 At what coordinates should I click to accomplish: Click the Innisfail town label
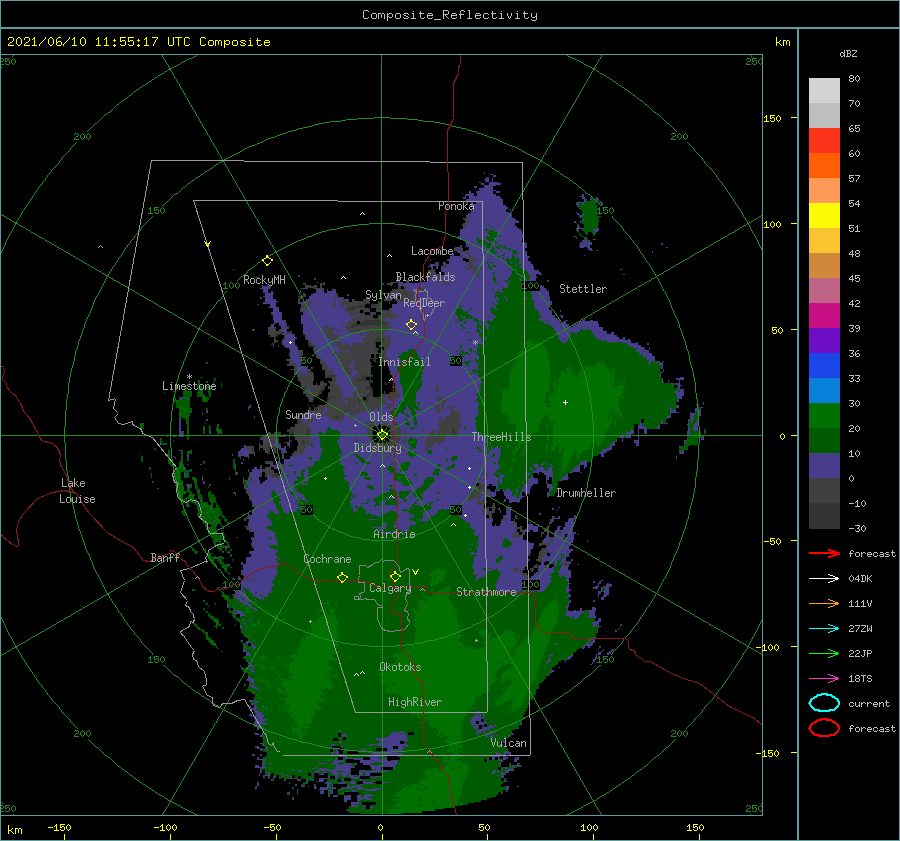[x=404, y=362]
